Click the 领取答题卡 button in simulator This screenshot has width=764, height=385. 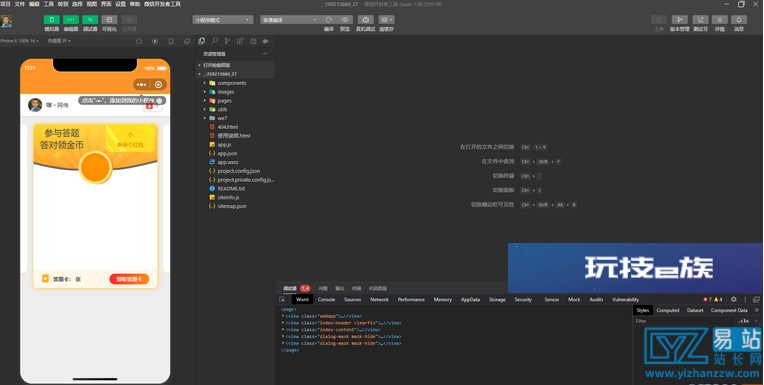pyautogui.click(x=129, y=279)
